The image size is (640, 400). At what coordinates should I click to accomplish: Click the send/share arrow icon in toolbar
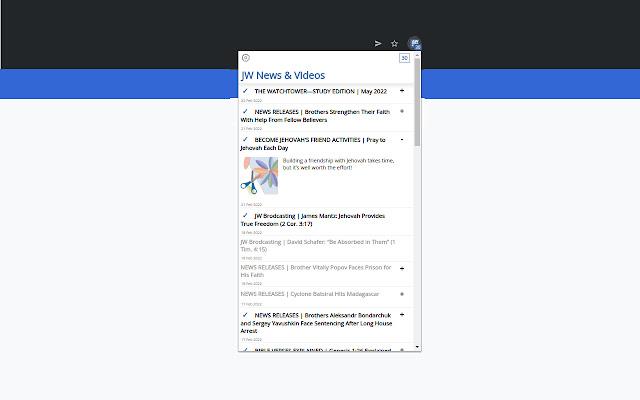378,43
